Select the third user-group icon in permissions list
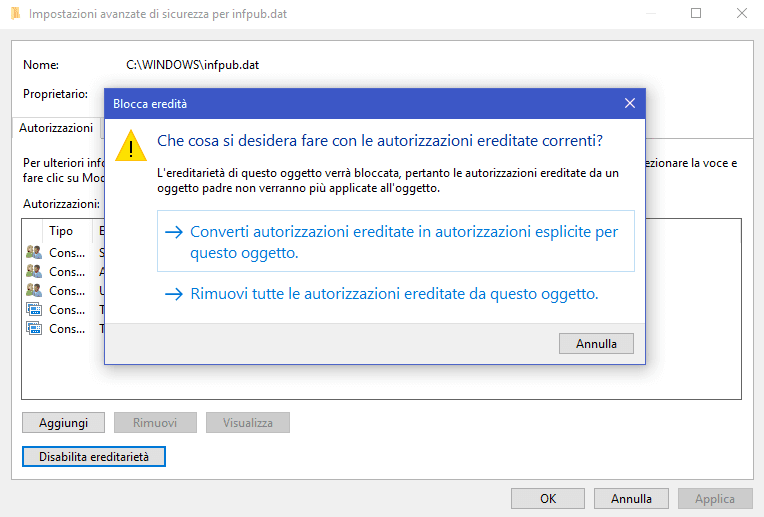 point(34,291)
